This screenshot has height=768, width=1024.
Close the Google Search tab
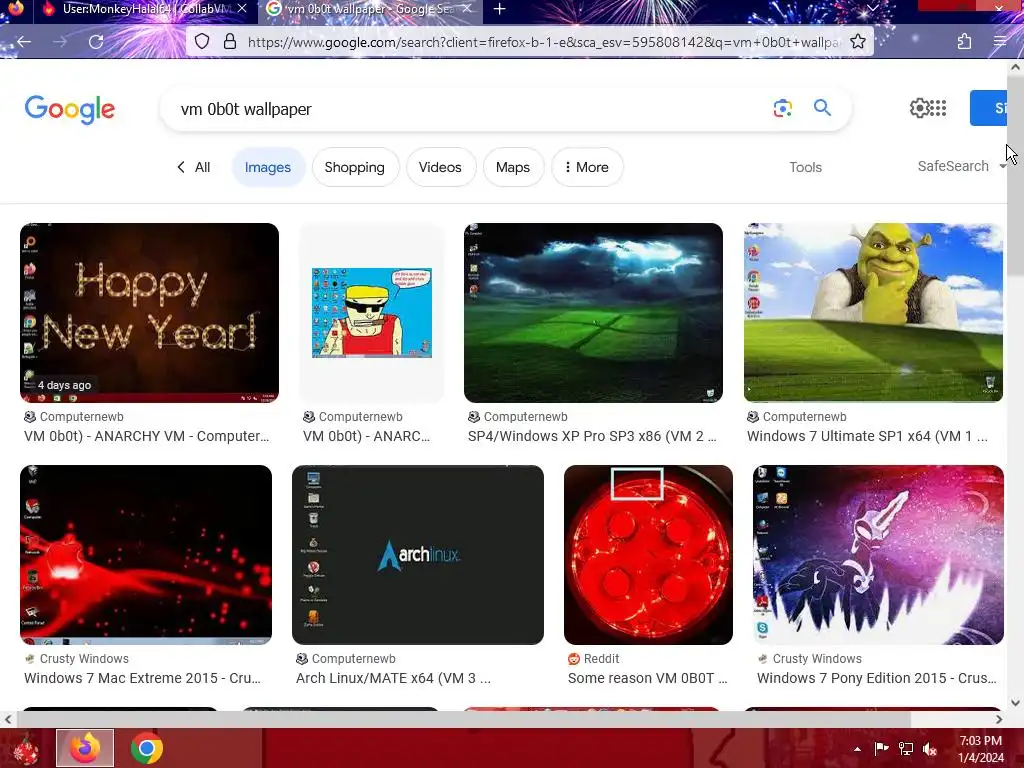pos(467,9)
